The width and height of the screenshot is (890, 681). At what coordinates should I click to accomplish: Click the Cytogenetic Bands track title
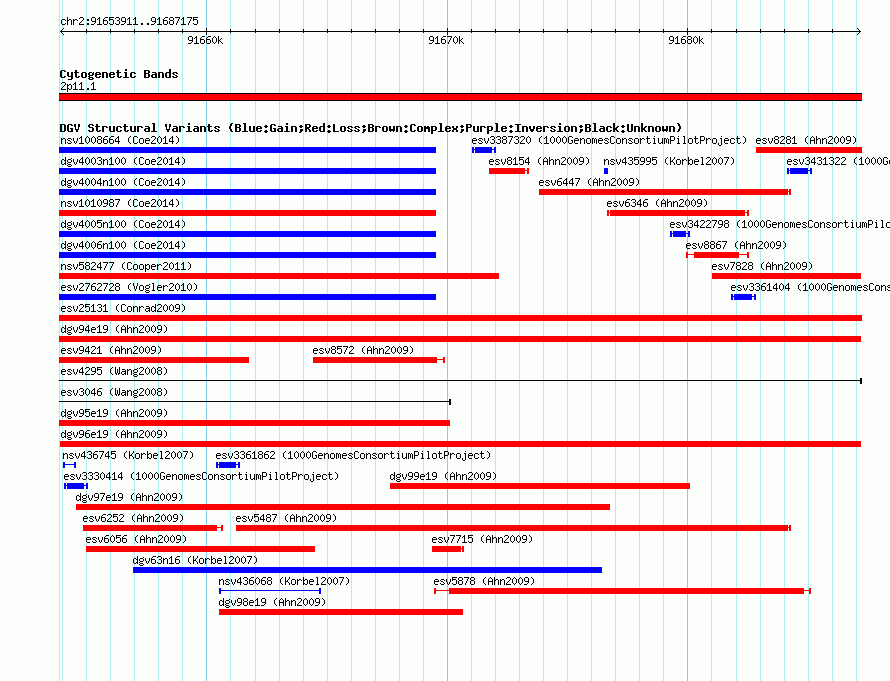pyautogui.click(x=119, y=74)
